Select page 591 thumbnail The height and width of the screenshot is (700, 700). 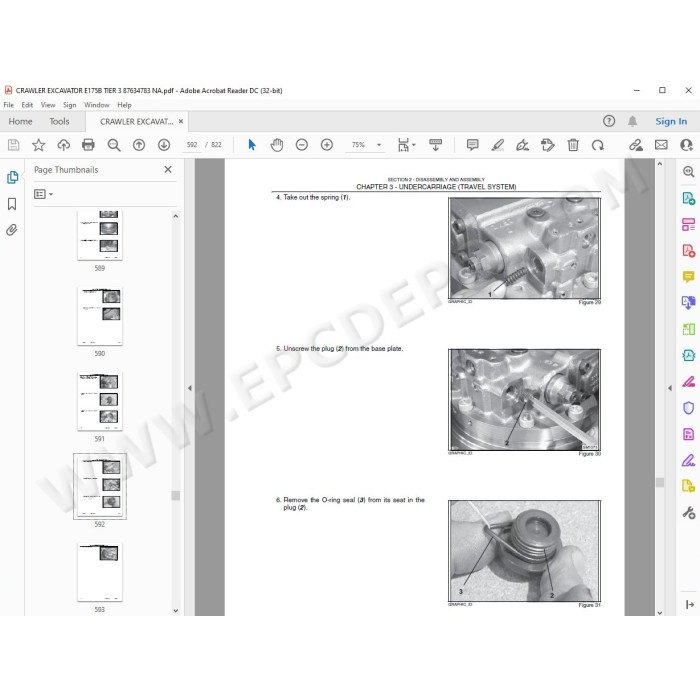click(x=100, y=401)
